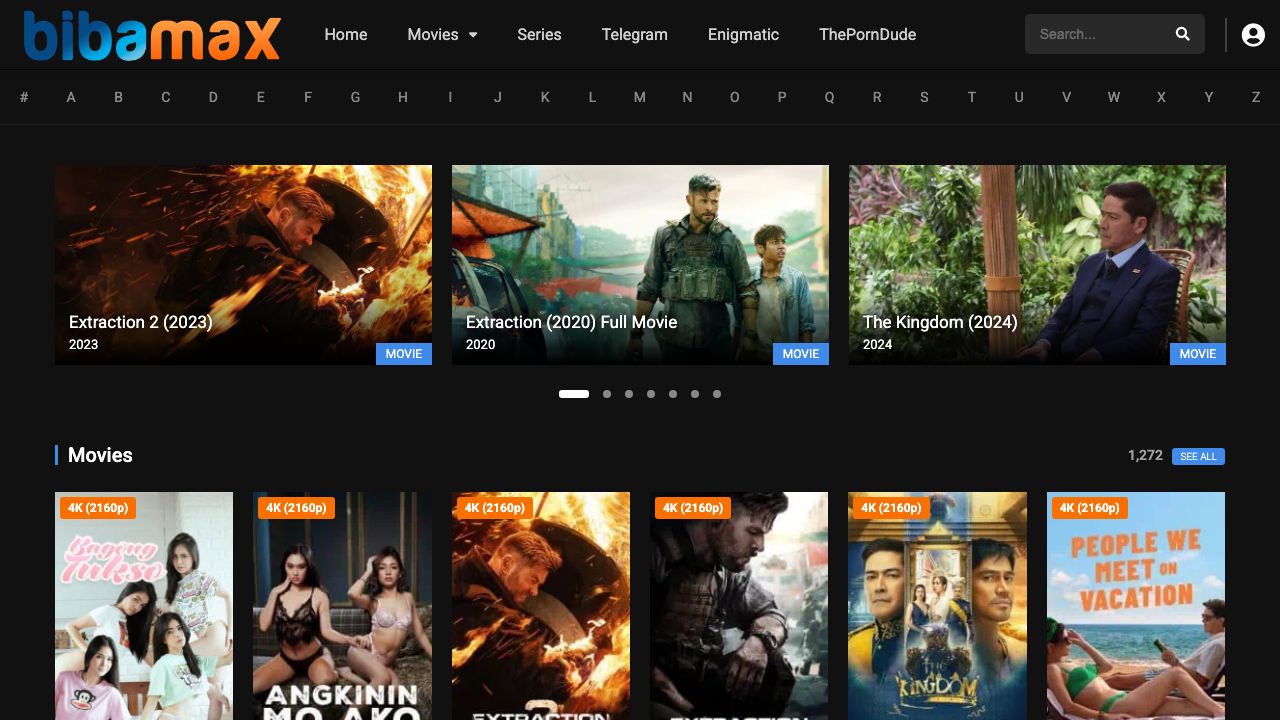Image resolution: width=1280 pixels, height=720 pixels.
Task: Click inside the Search input field
Action: click(x=1100, y=34)
